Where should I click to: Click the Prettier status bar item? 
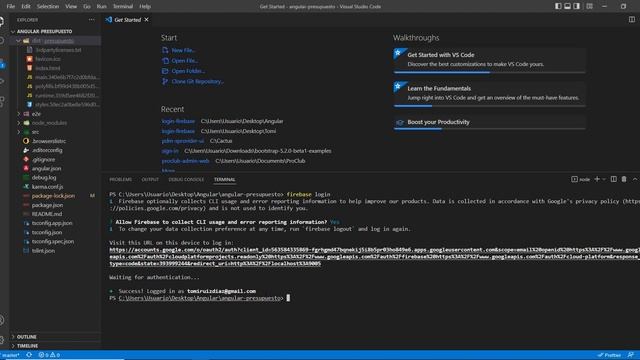point(609,355)
